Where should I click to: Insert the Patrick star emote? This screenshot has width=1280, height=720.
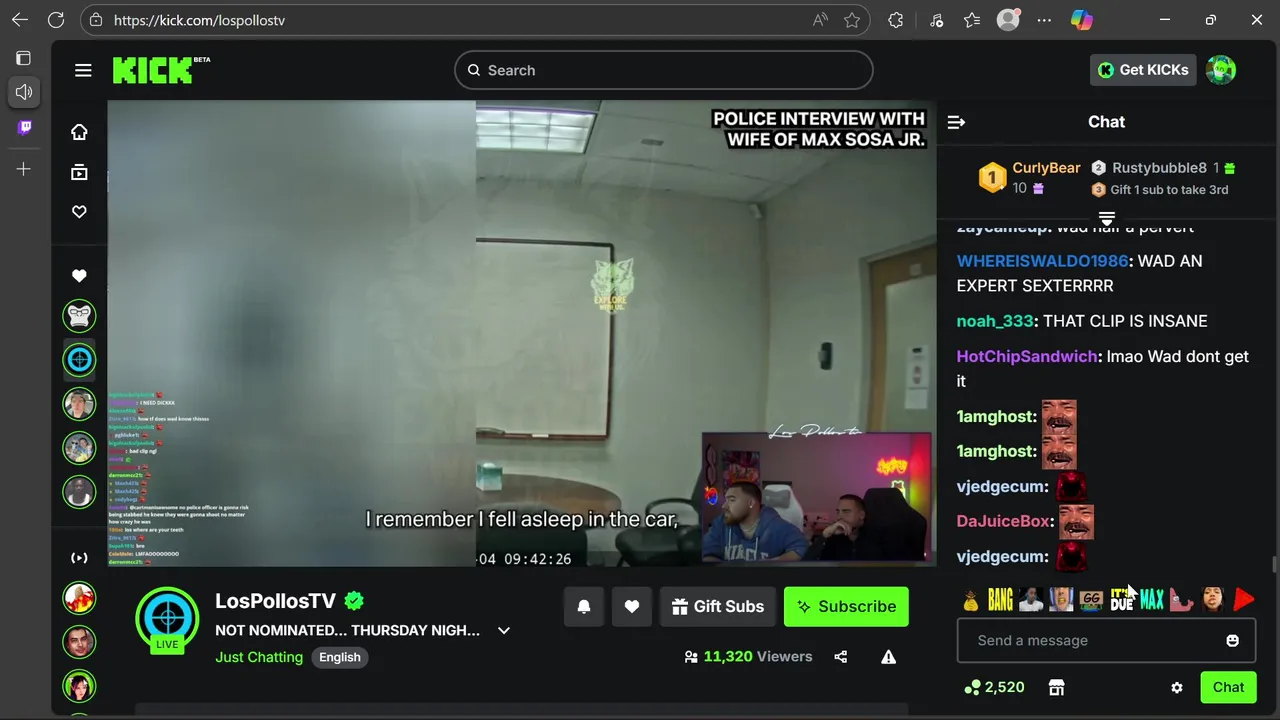click(x=1182, y=600)
